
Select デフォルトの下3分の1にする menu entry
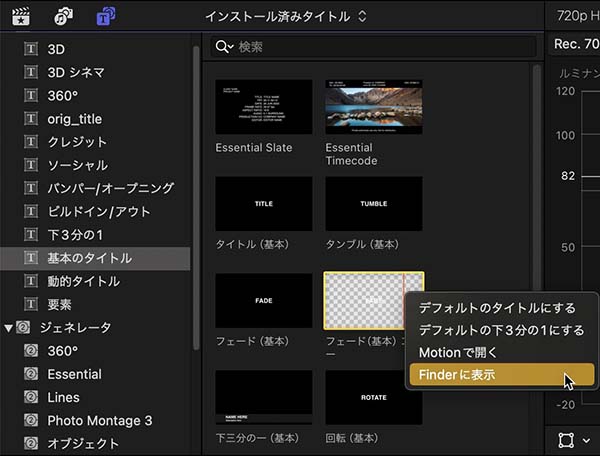click(x=501, y=330)
